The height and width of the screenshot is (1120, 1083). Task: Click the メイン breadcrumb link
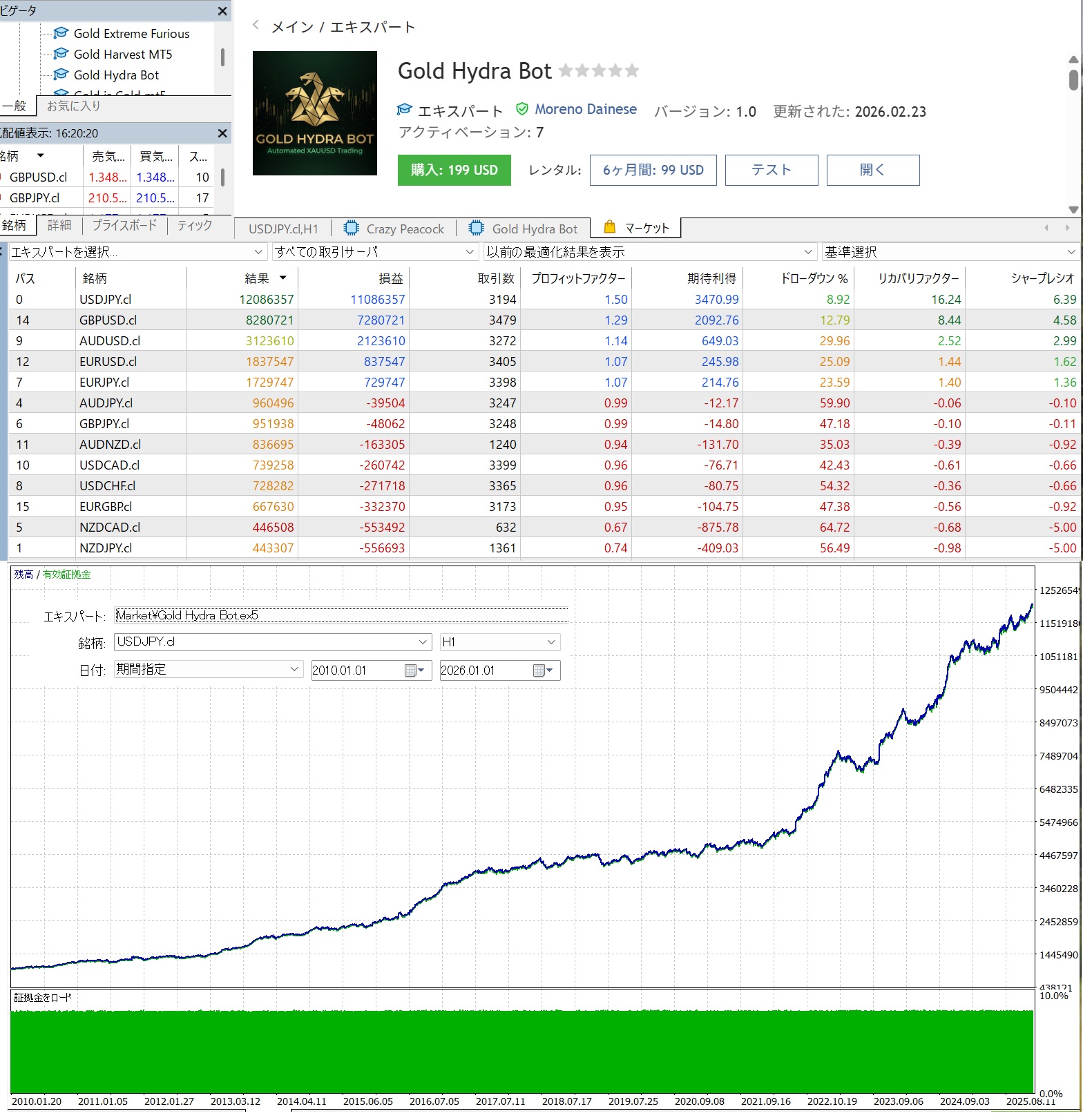pyautogui.click(x=293, y=27)
